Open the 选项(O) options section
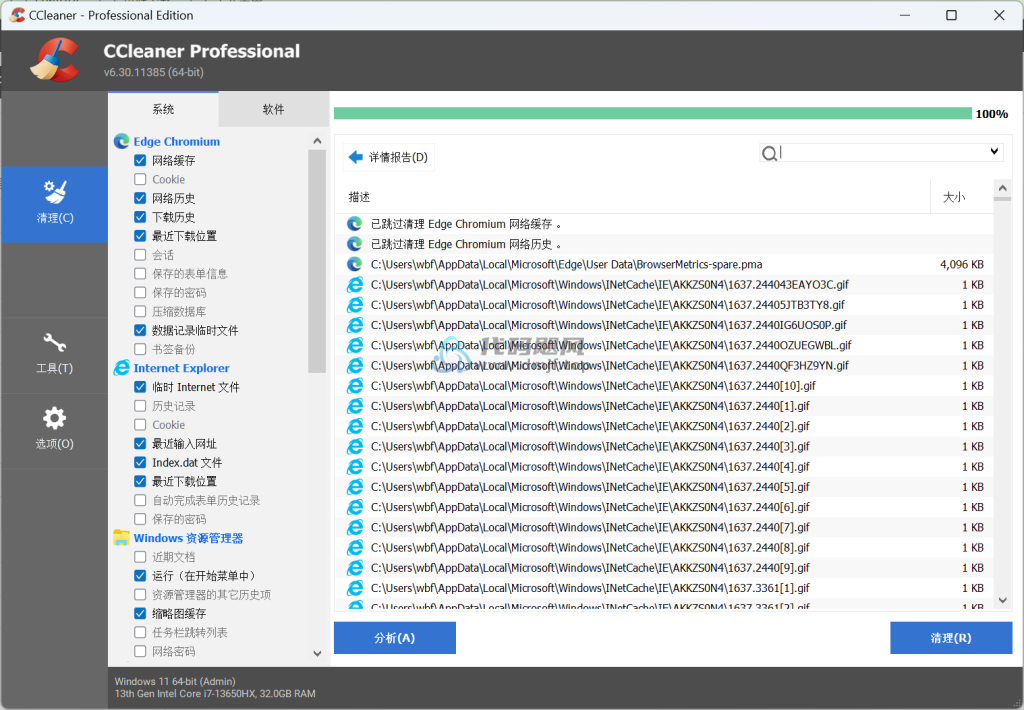This screenshot has height=710, width=1024. (55, 430)
